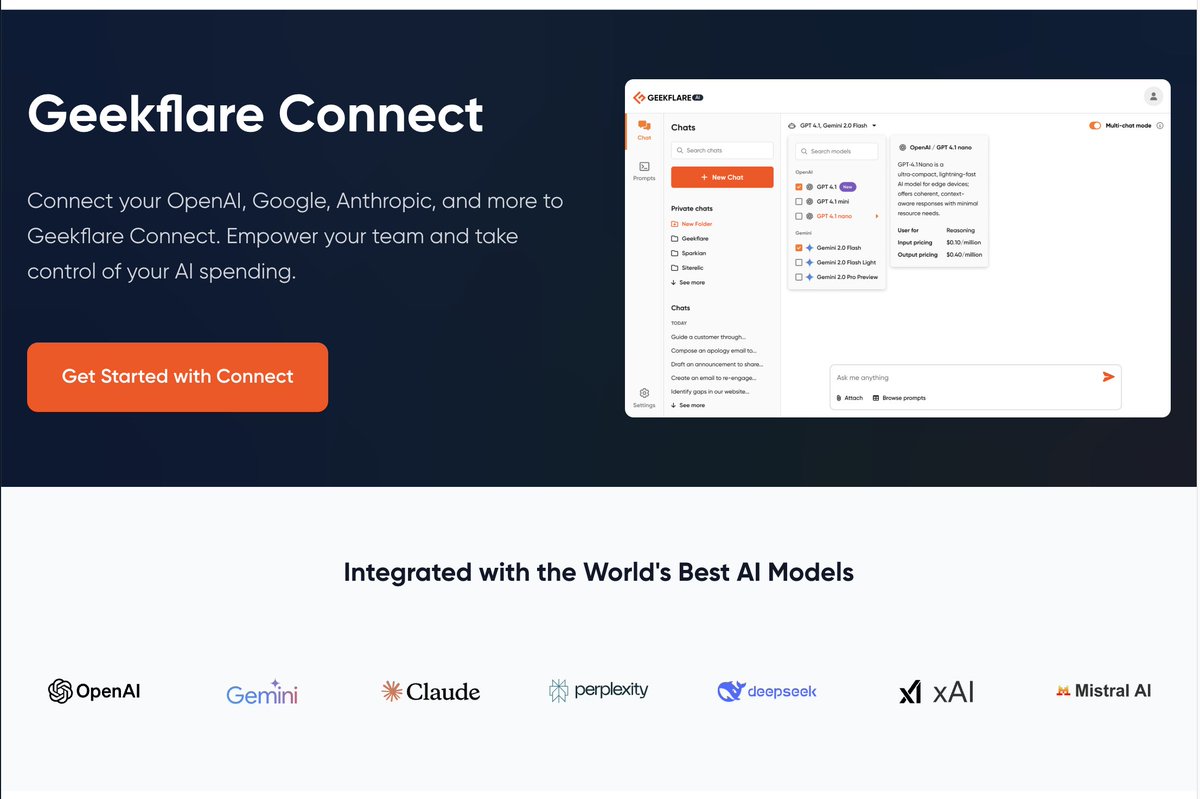Image resolution: width=1200 pixels, height=799 pixels.
Task: Click the user avatar icon
Action: 1153,96
